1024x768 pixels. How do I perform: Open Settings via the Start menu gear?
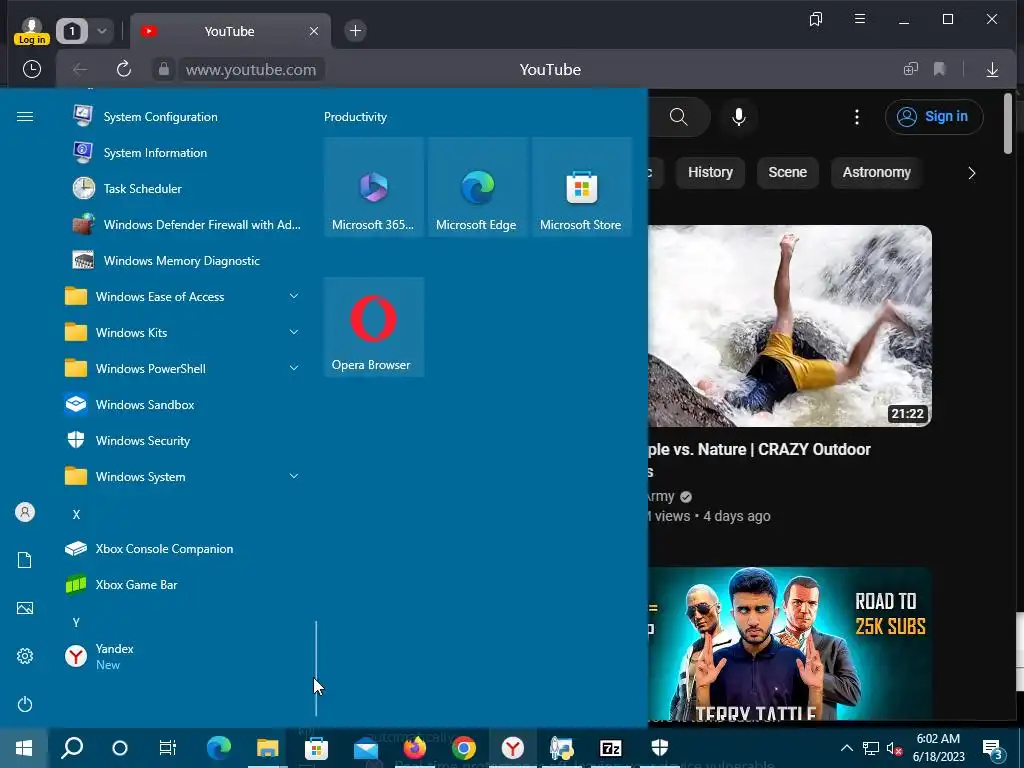pos(25,656)
